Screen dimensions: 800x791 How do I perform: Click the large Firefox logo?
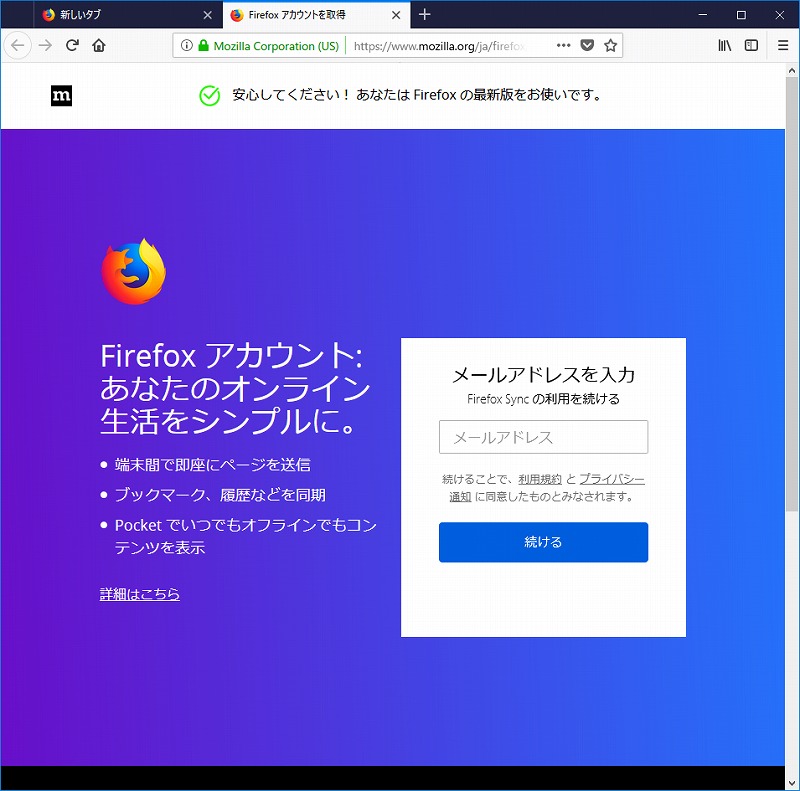click(134, 271)
